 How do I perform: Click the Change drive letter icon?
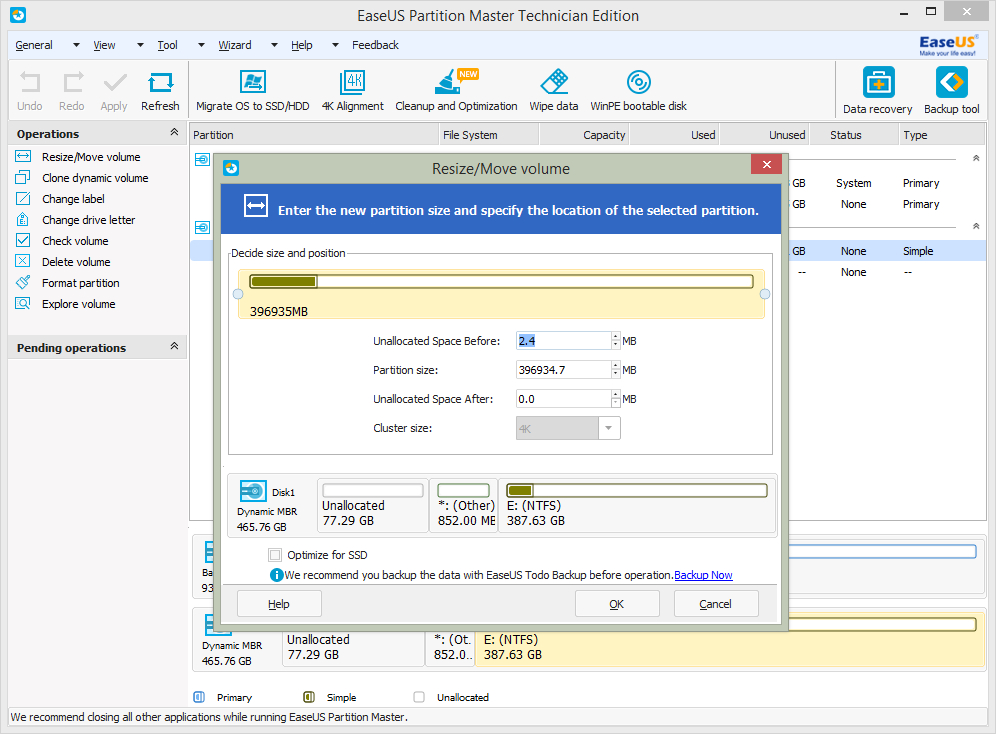click(x=23, y=219)
